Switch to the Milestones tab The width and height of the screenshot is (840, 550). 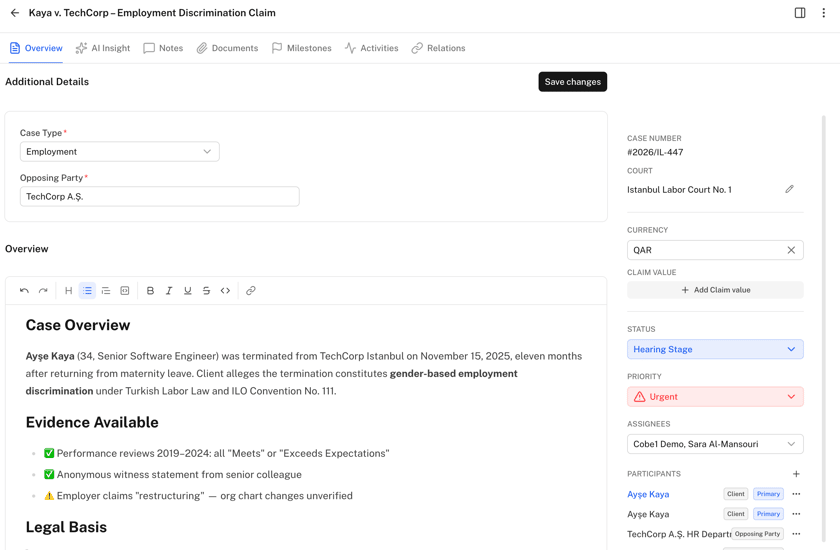pyautogui.click(x=302, y=48)
